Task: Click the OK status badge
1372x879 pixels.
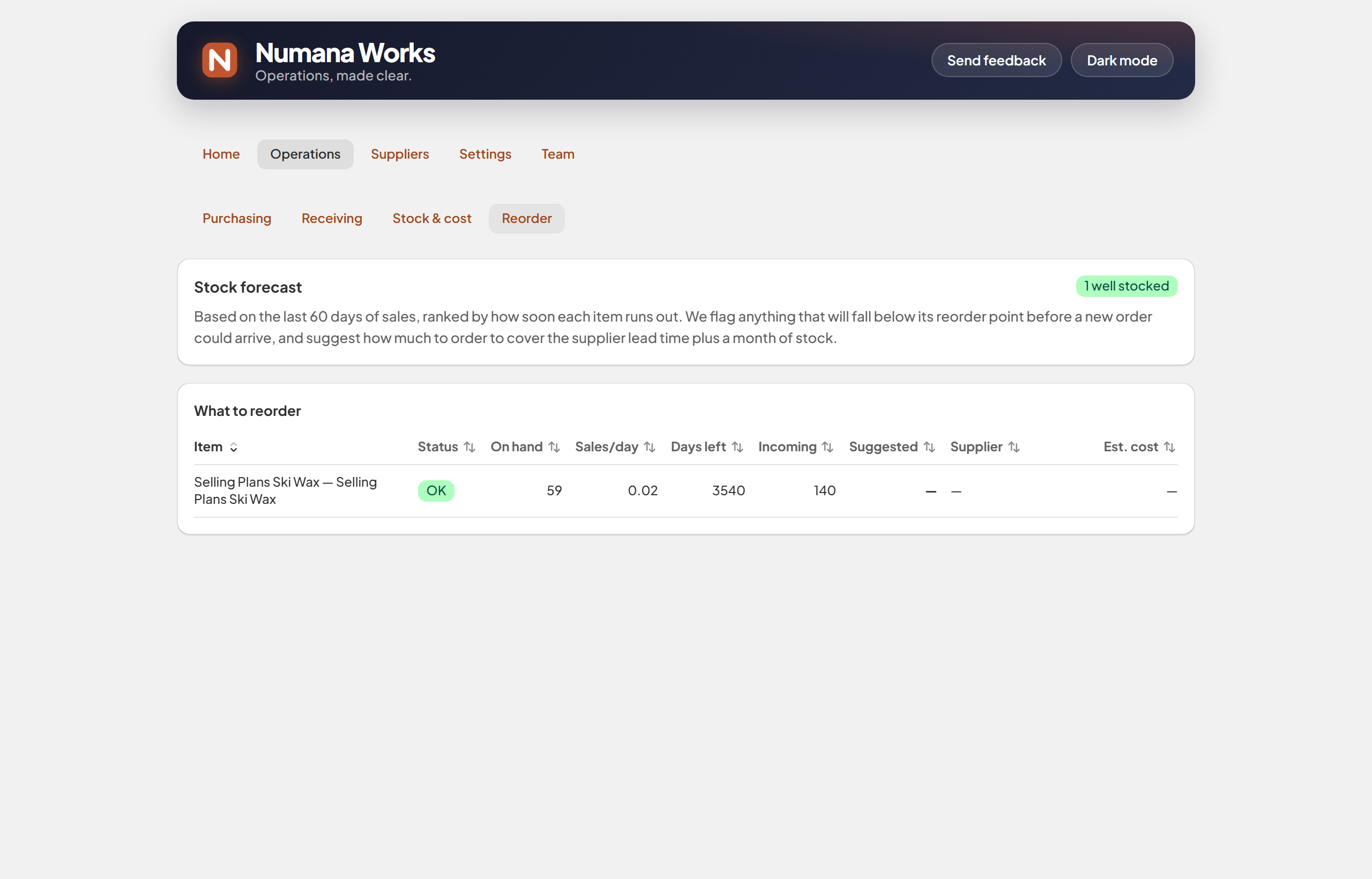Action: click(x=436, y=491)
